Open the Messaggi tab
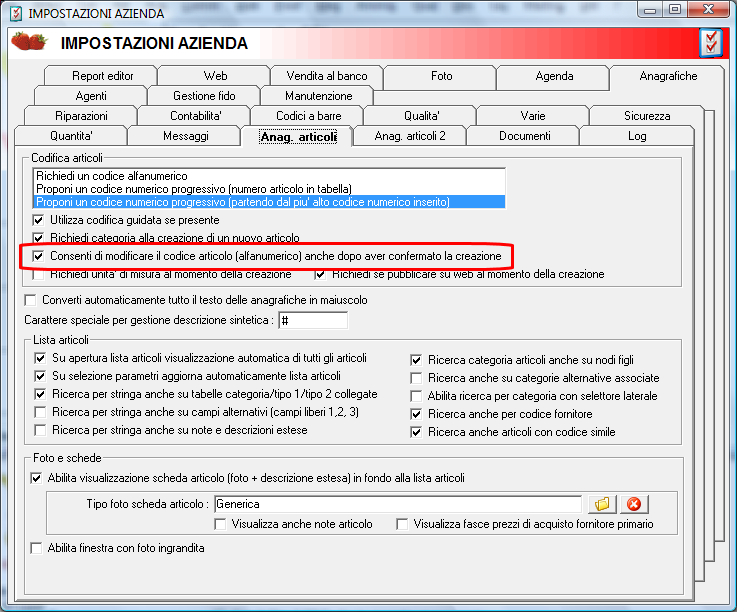This screenshot has height=612, width=737. click(x=186, y=136)
